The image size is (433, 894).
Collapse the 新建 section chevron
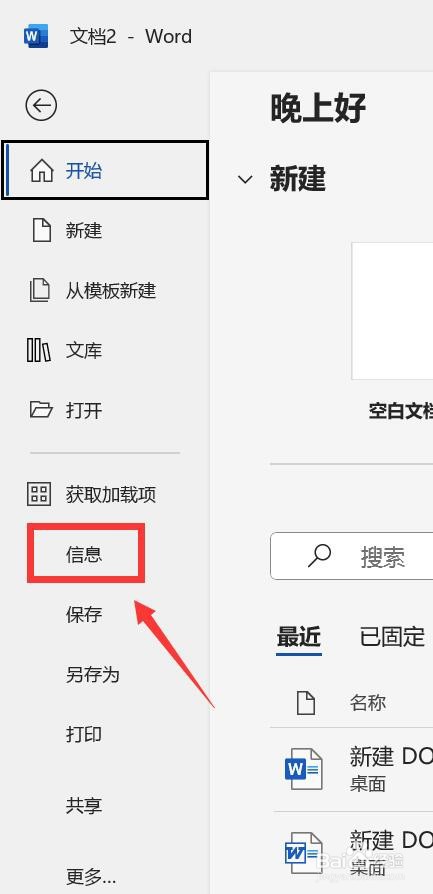(245, 180)
